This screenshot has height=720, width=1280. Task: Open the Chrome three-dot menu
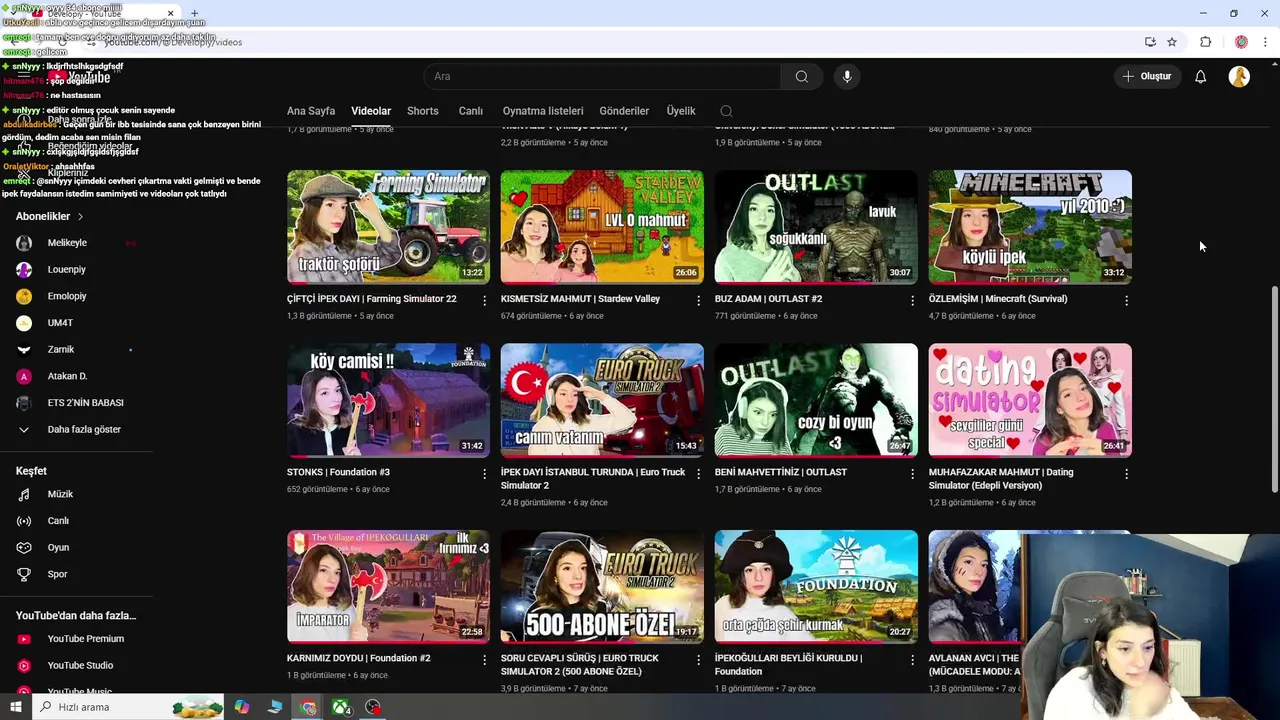tap(1266, 42)
